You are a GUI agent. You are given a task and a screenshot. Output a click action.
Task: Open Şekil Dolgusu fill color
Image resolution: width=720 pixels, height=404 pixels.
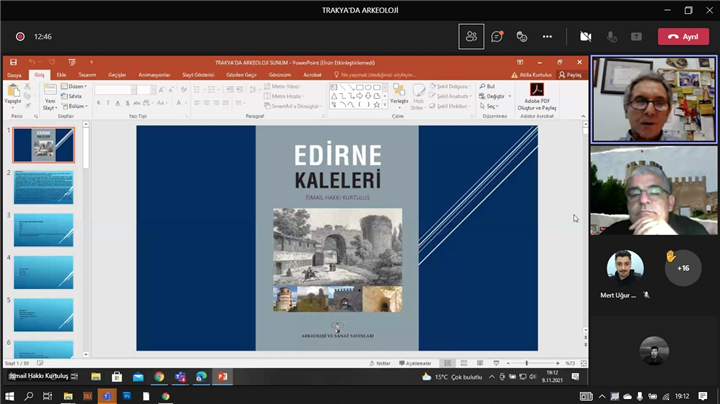click(x=450, y=86)
